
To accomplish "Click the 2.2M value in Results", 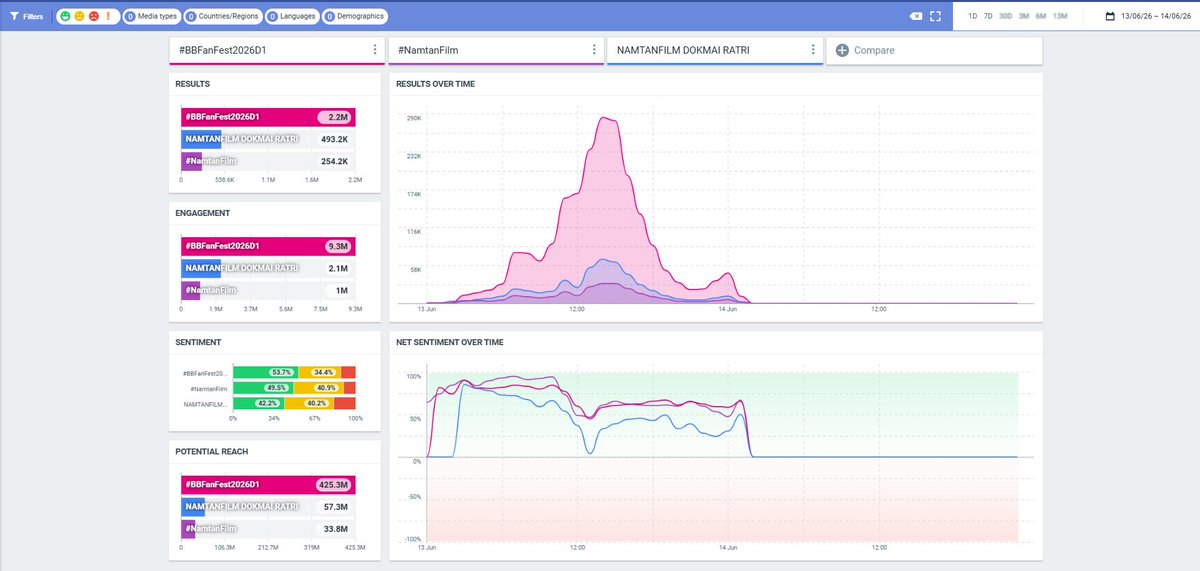I will (336, 117).
